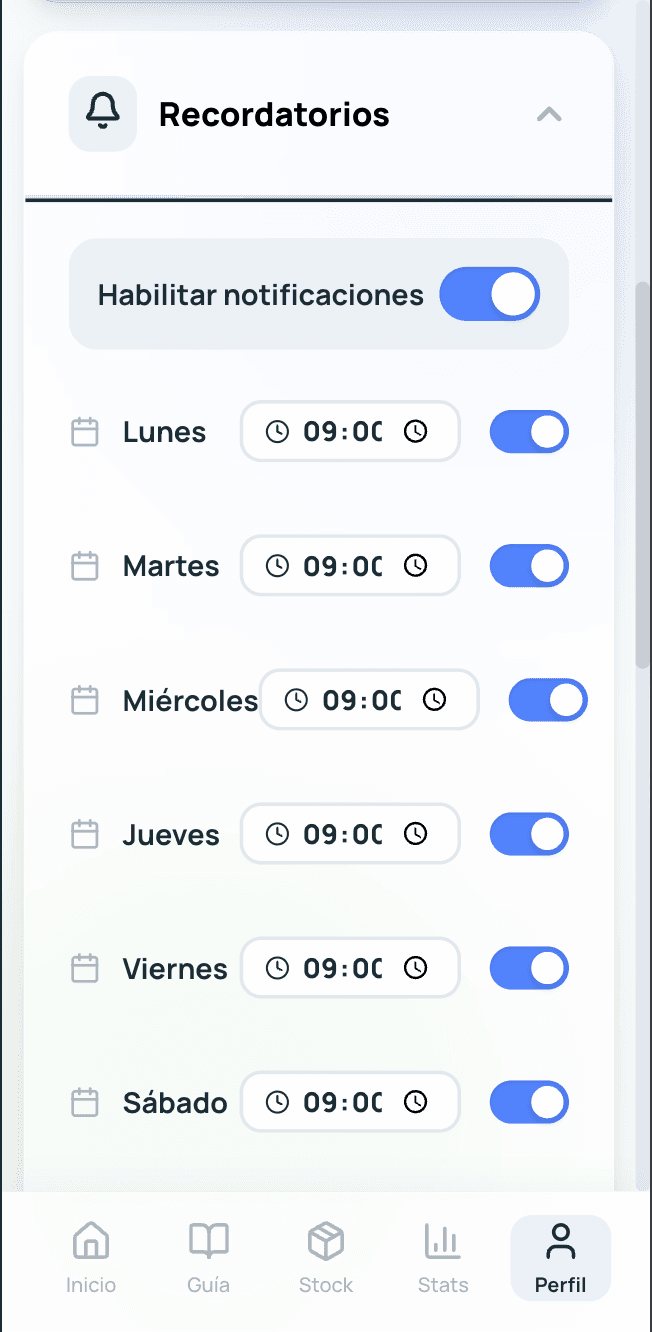Click the bell icon in Recordatorios header

pos(103,113)
